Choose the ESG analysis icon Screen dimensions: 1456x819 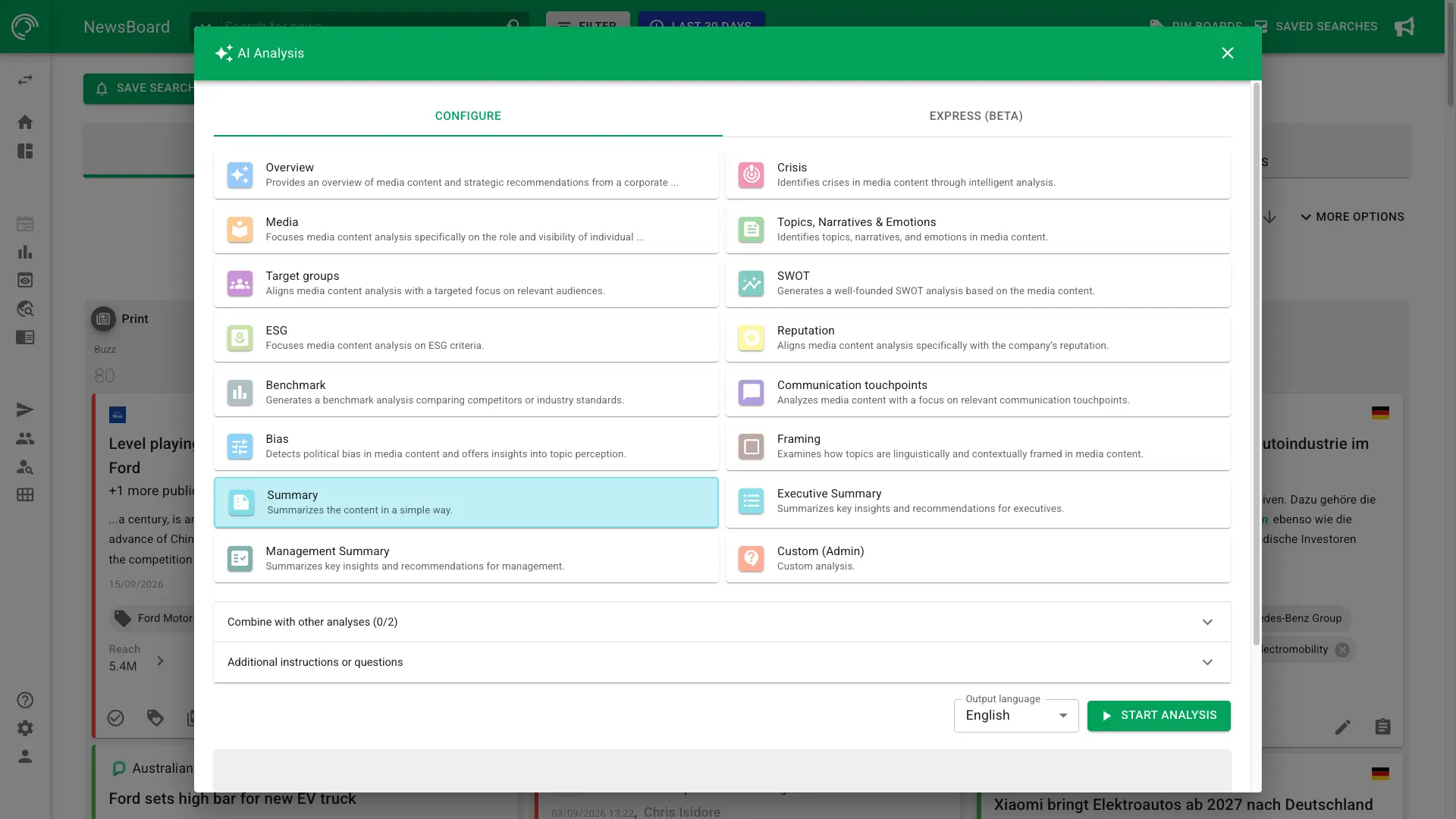pyautogui.click(x=240, y=338)
